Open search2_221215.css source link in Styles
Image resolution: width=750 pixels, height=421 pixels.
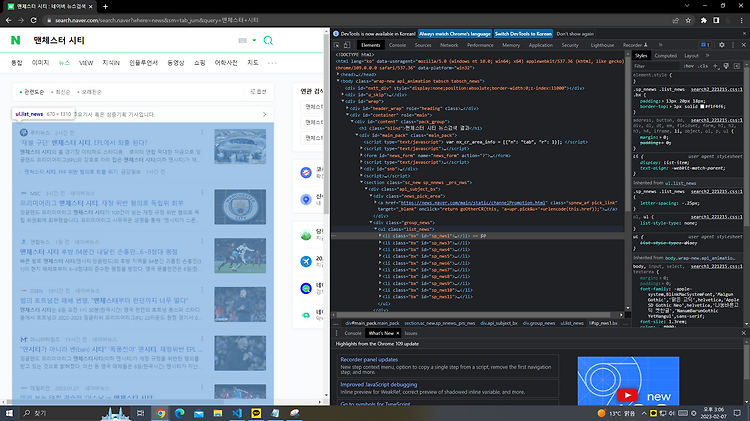click(x=716, y=89)
